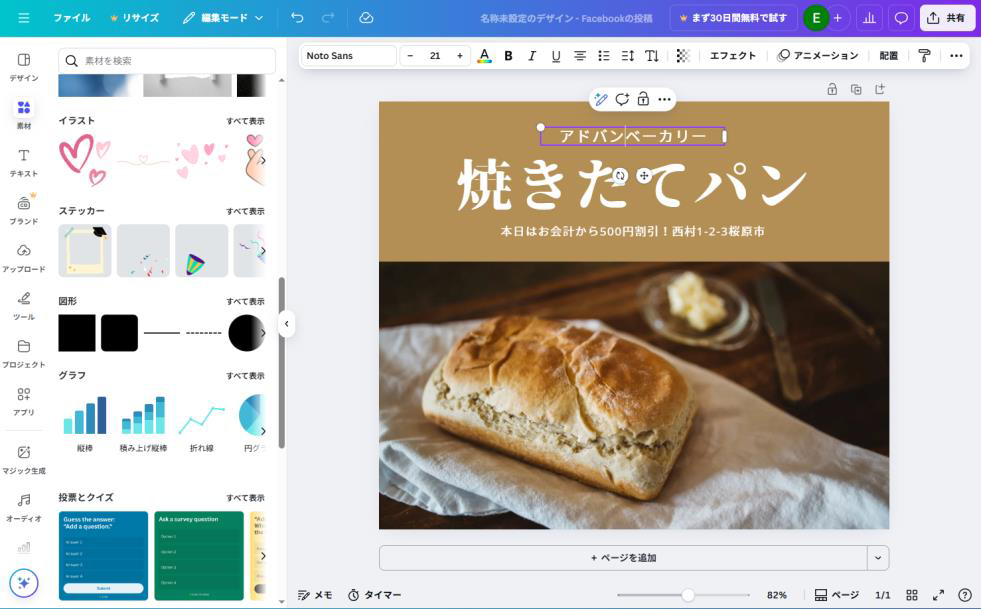Open the 配置 position panel
981x609 pixels.
[x=888, y=56]
